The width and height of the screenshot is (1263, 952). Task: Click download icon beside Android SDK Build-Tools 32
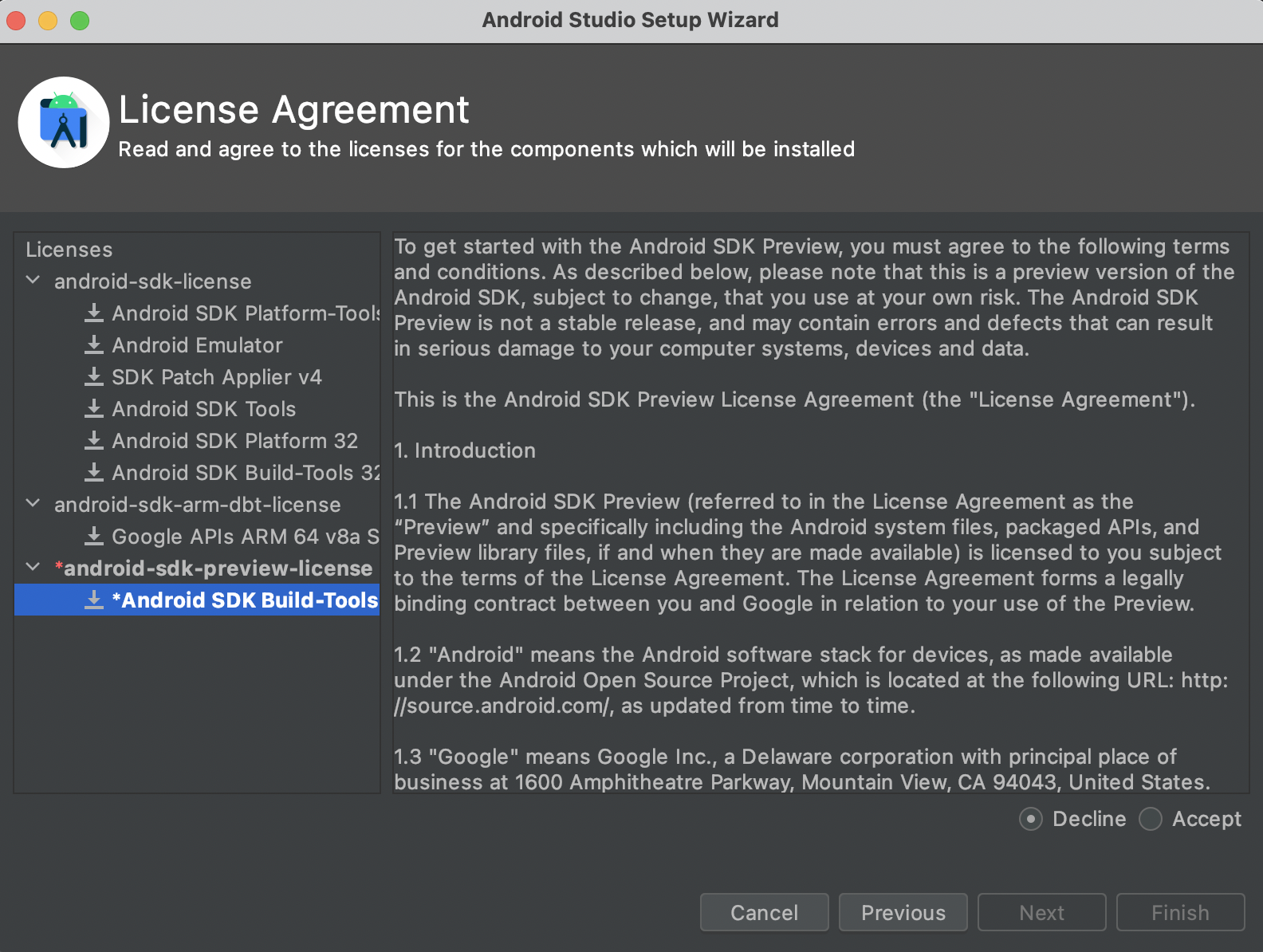tap(94, 472)
